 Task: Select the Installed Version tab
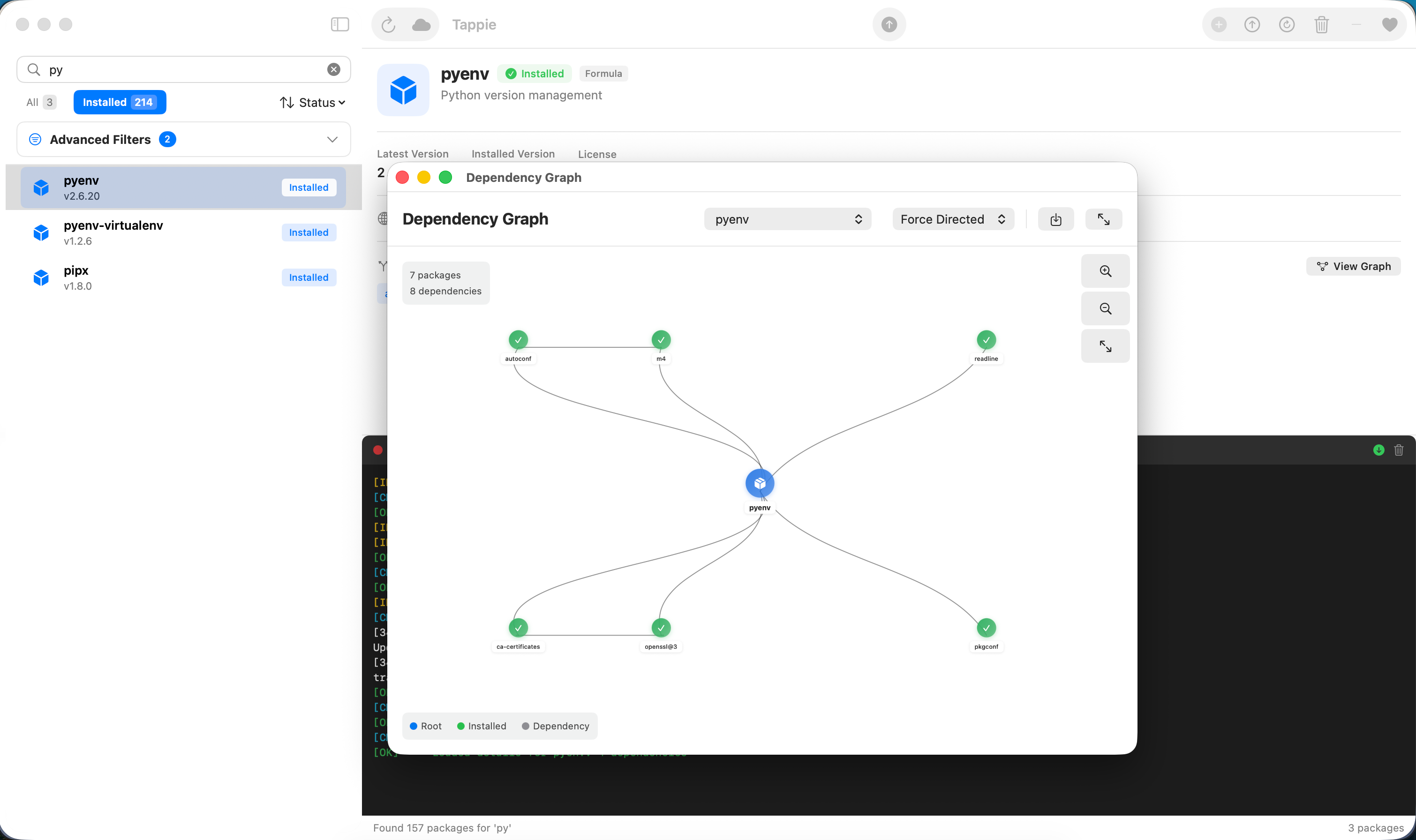(x=513, y=153)
